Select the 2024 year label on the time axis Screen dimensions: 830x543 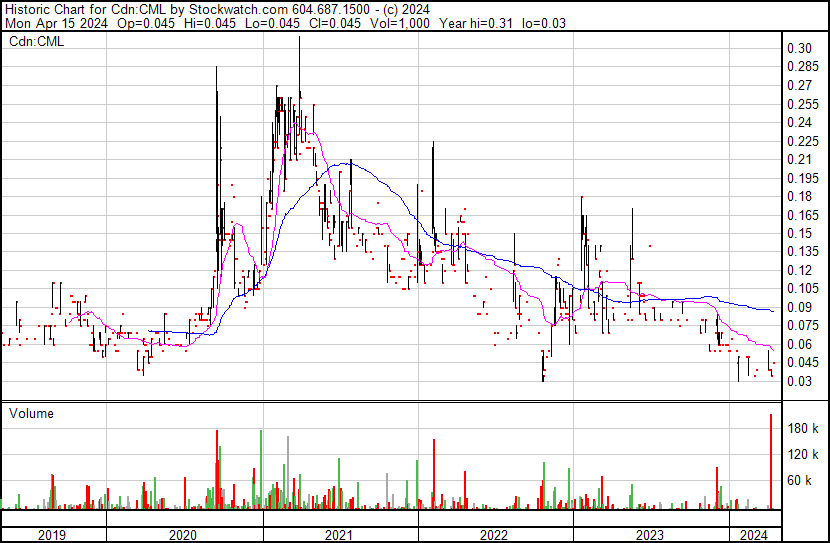[x=752, y=535]
